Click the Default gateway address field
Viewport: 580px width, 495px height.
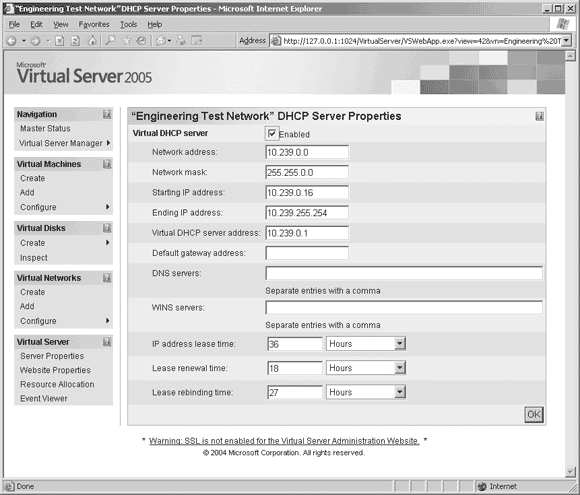307,253
